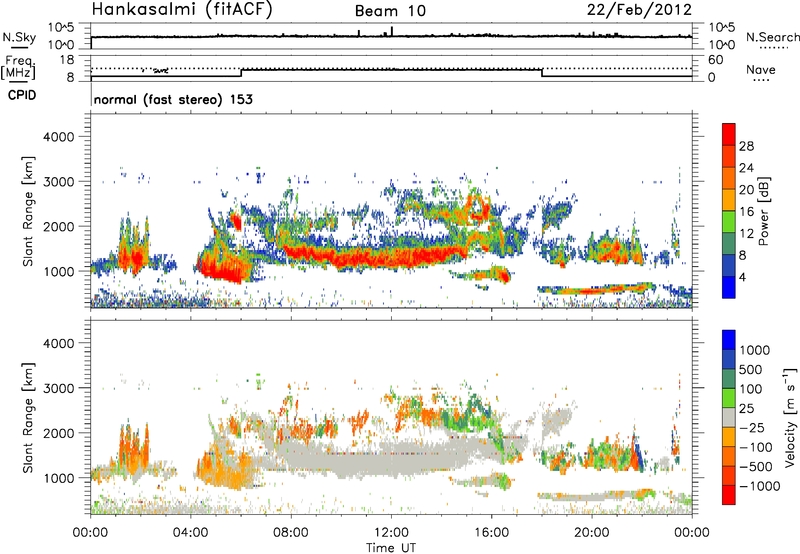Click the 60 tick right of the frequency panel
Viewport: 800px width, 554px height.
715,60
